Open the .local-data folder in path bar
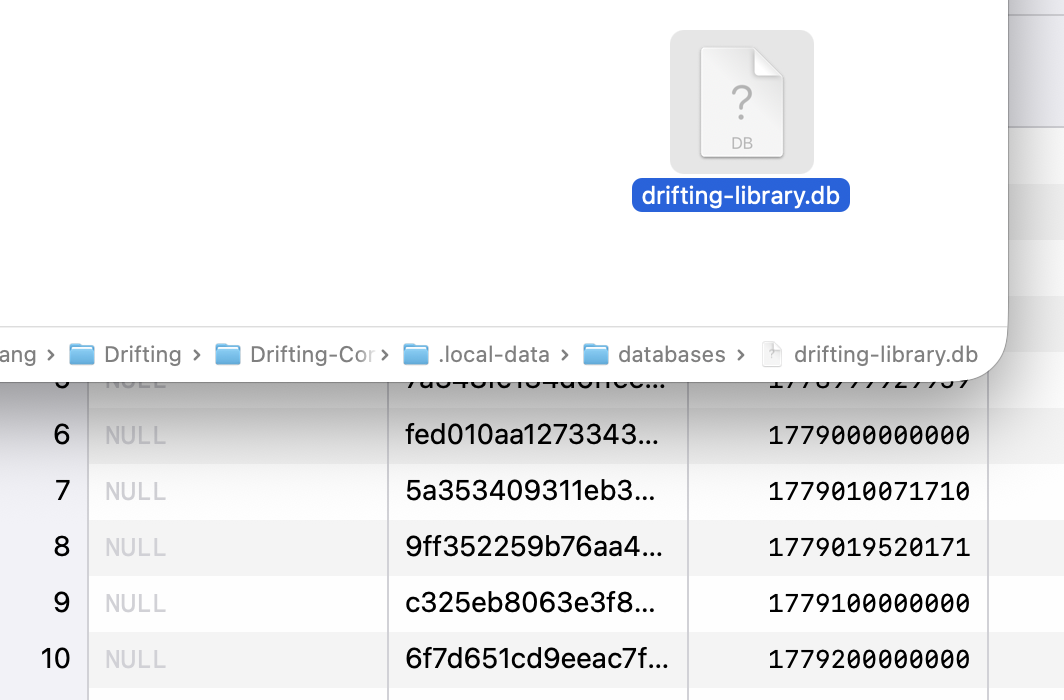Image resolution: width=1064 pixels, height=700 pixels. pyautogui.click(x=476, y=354)
